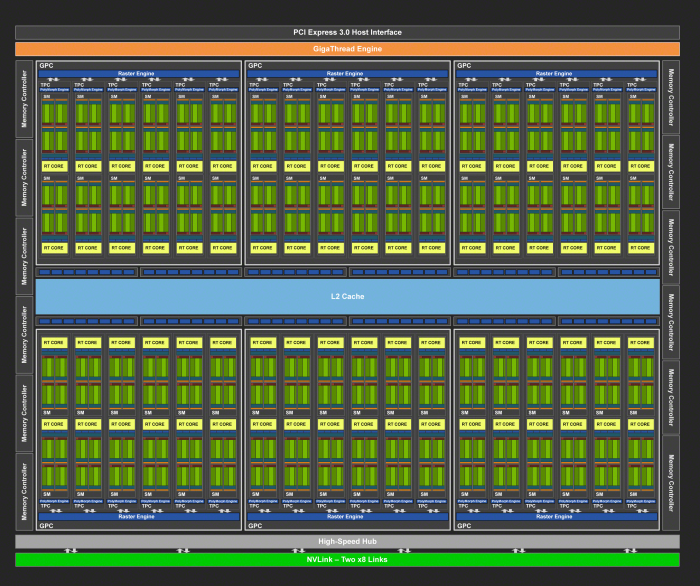Click first RT CORE block in top-left GPC

pos(54,166)
